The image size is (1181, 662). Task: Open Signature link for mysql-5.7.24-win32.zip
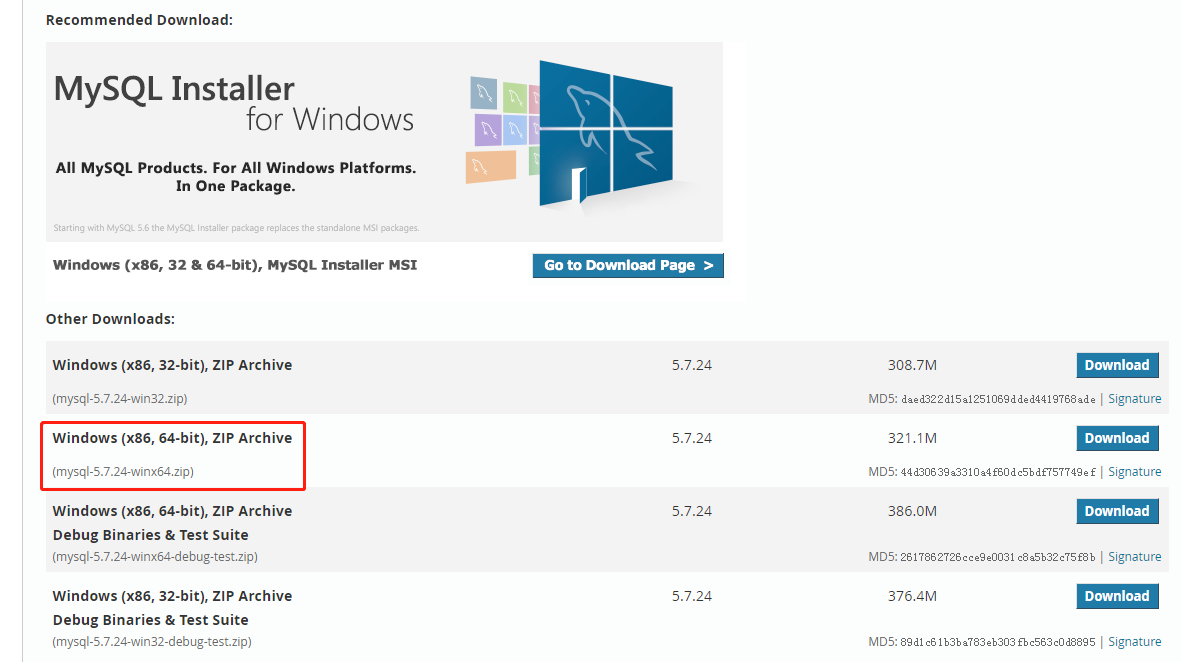(x=1134, y=398)
